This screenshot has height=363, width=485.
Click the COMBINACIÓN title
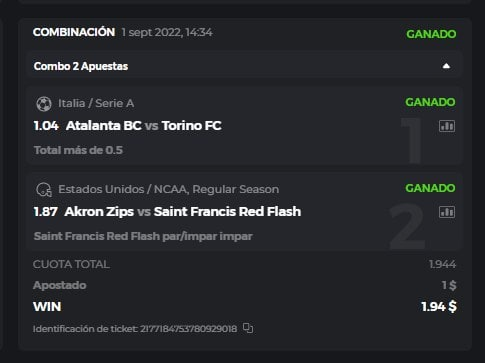(x=74, y=32)
